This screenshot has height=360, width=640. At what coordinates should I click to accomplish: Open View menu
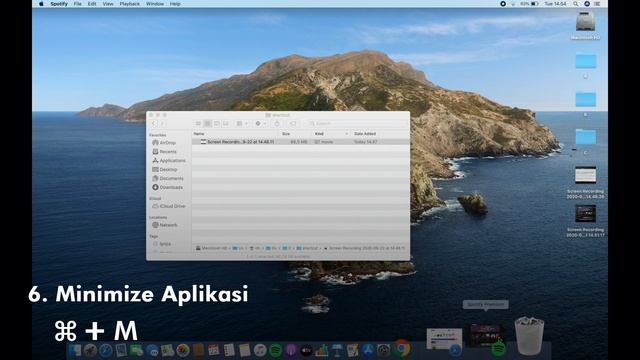108,4
